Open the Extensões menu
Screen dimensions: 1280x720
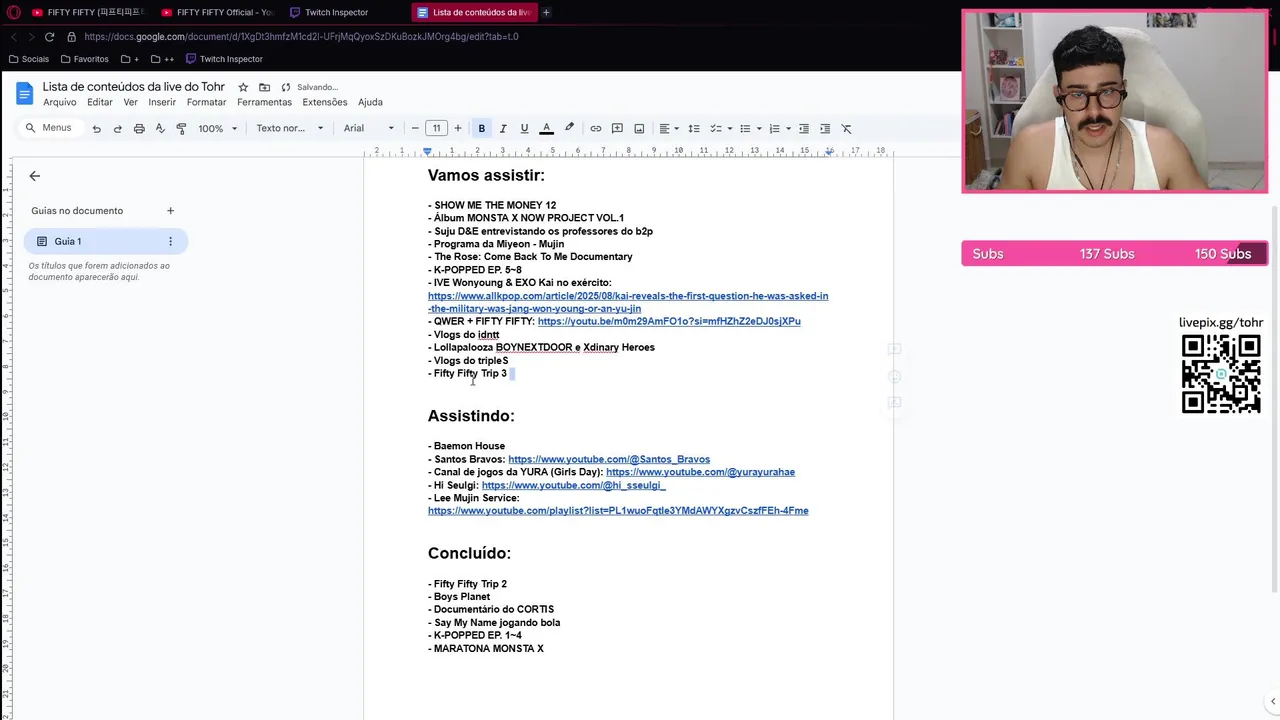click(x=325, y=102)
